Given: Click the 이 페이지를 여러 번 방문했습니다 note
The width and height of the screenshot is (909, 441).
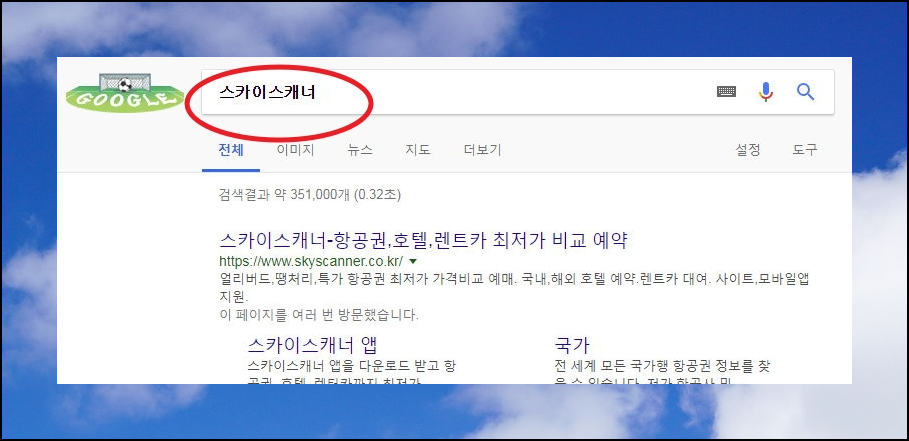Looking at the screenshot, I should coord(319,316).
